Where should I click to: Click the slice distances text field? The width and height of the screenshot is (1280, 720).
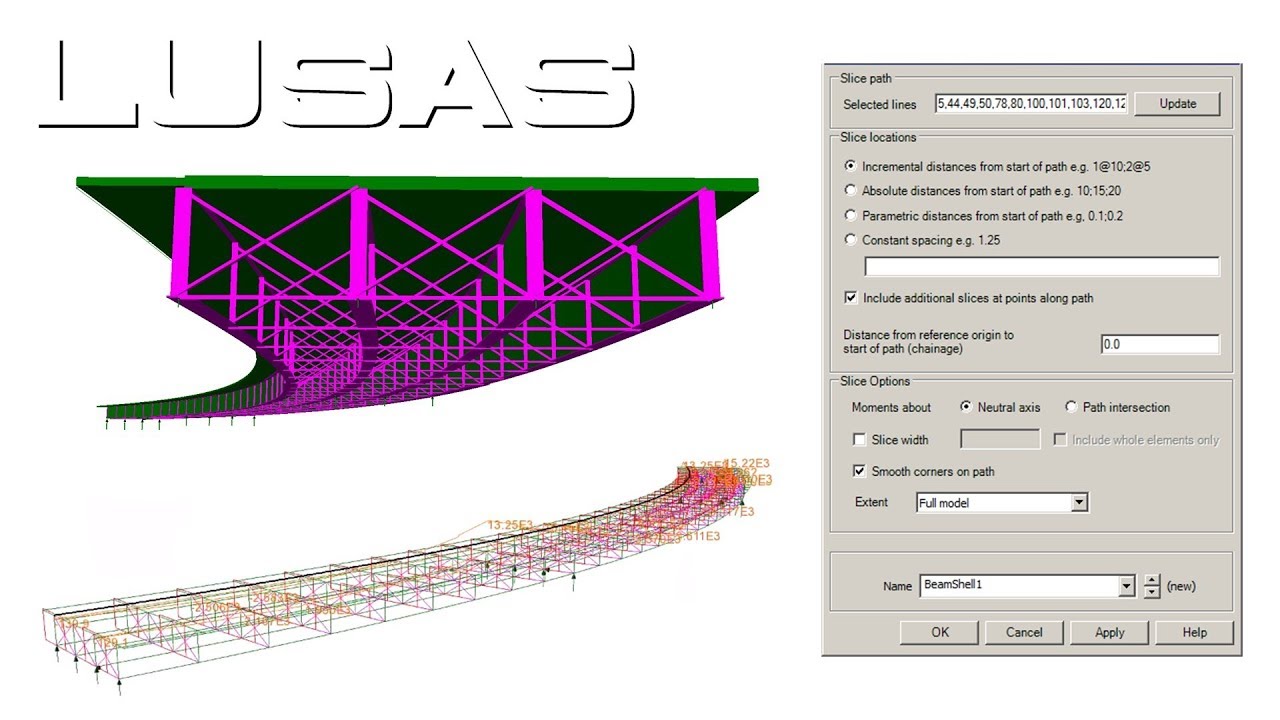[1042, 266]
